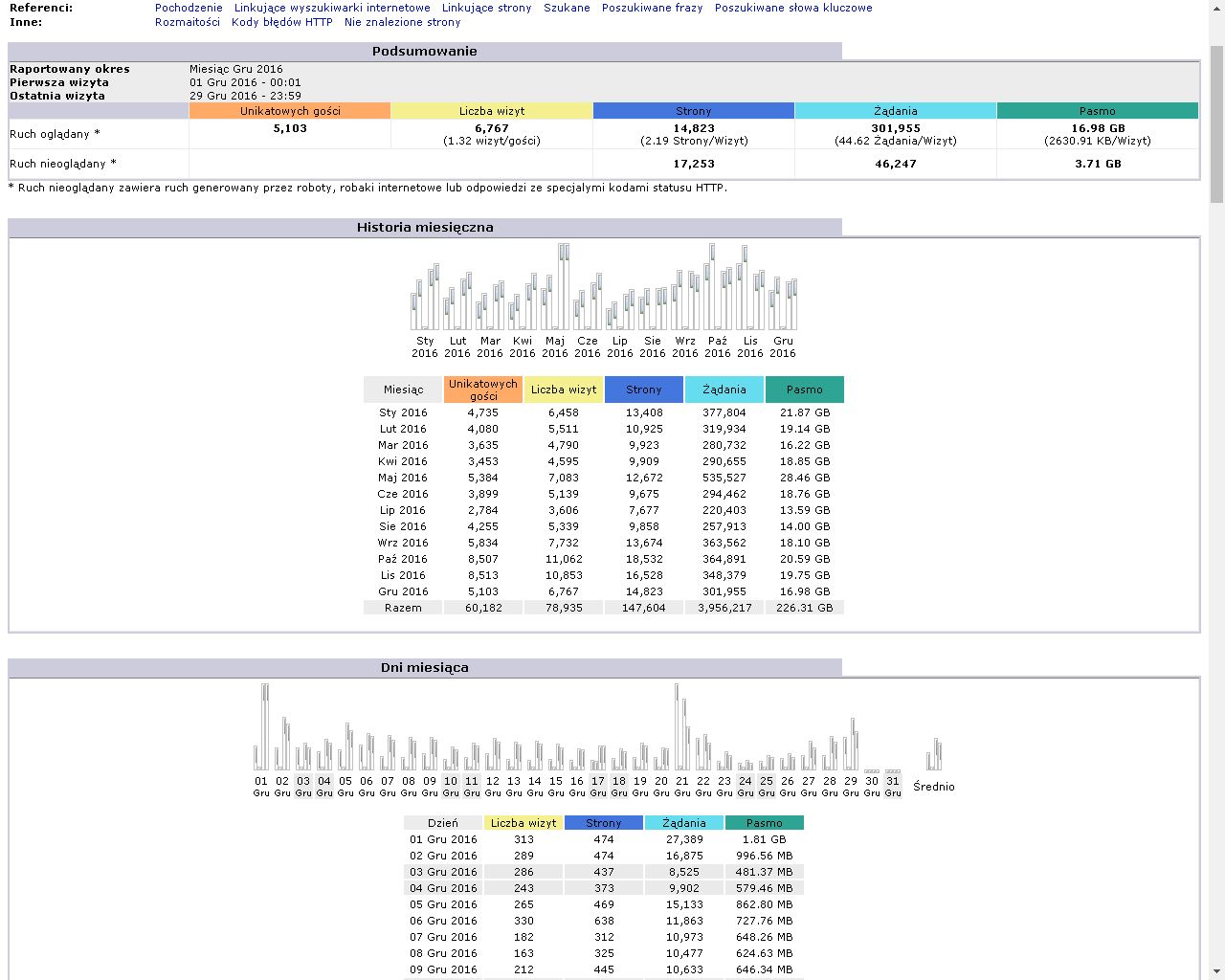Click unique visitors value 5,103 in summary
Screen dimensions: 1225x980
[290, 128]
